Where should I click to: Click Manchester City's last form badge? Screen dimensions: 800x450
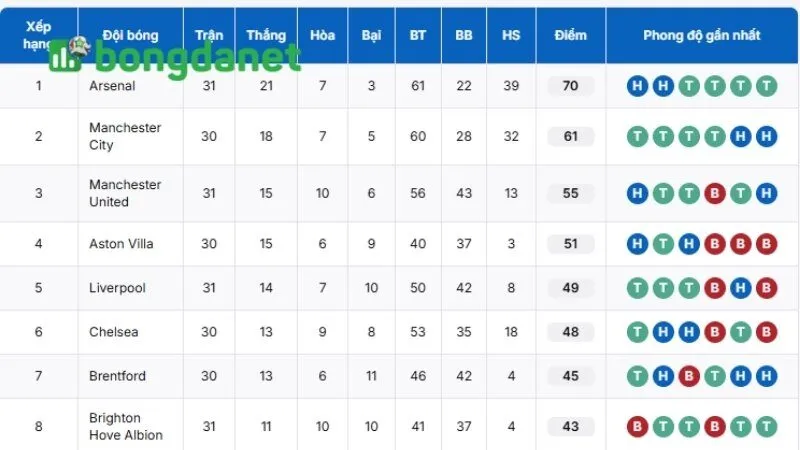point(766,137)
